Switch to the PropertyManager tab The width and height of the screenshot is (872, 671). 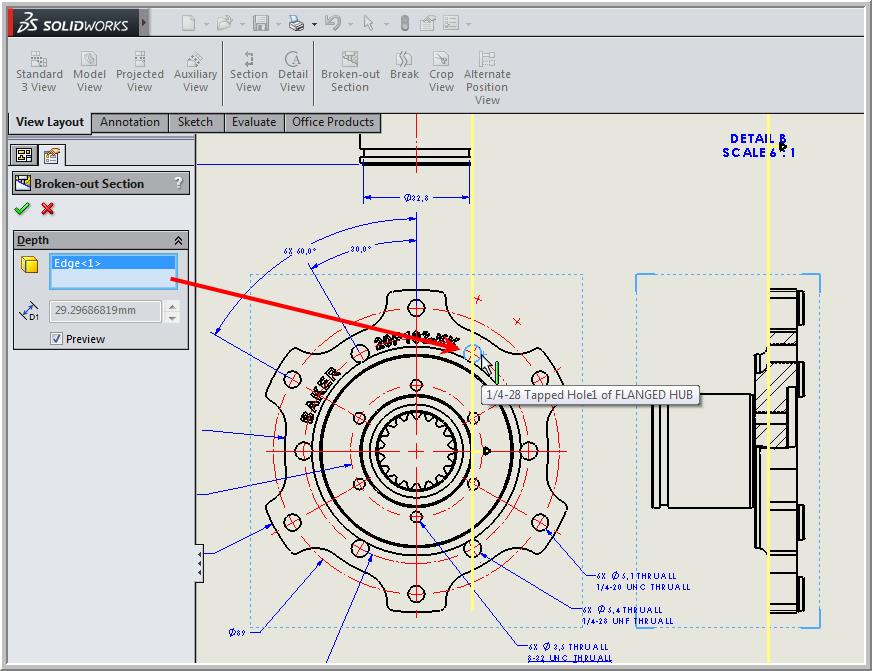52,155
